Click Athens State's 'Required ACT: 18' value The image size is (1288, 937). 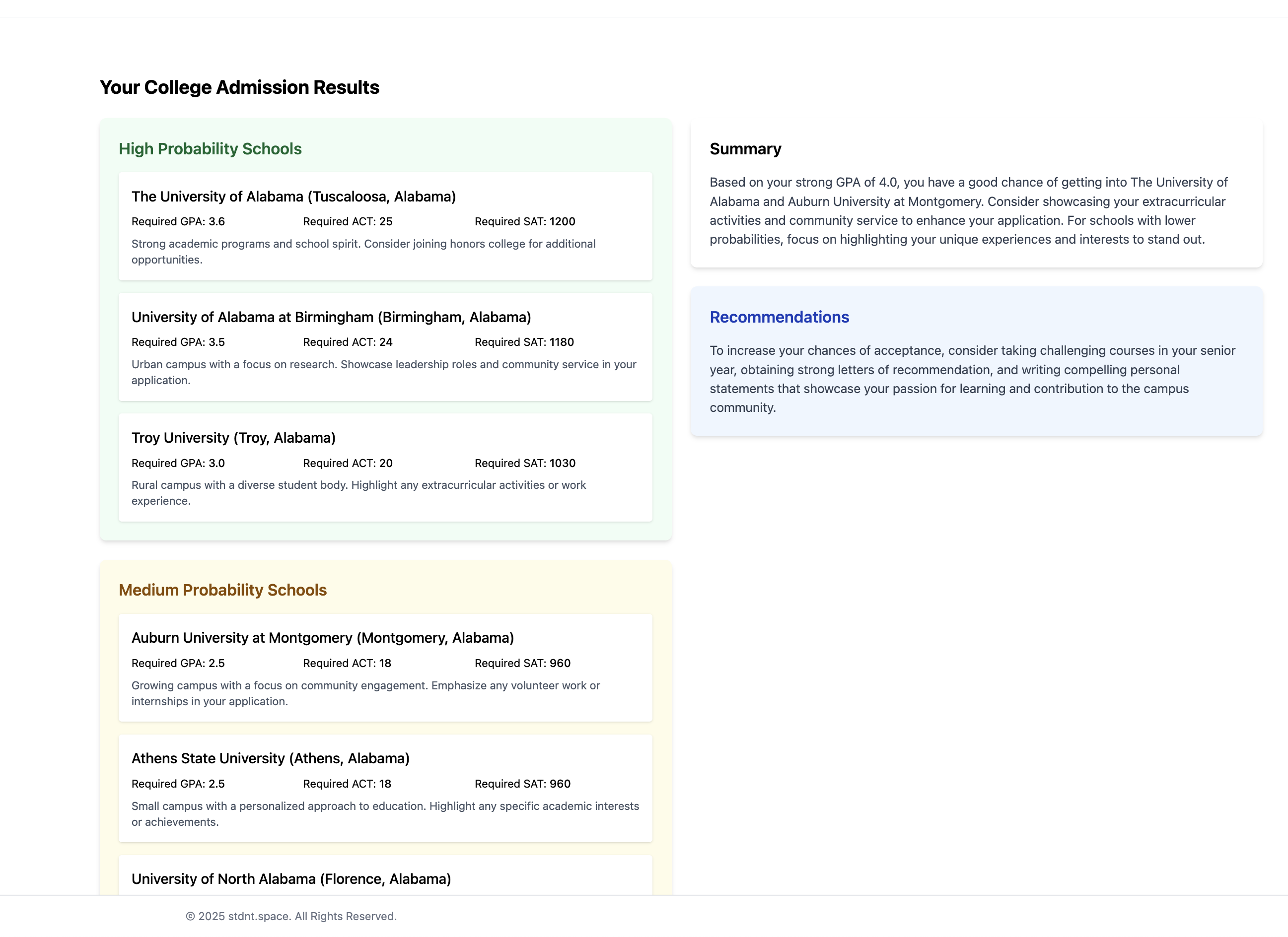coord(347,784)
